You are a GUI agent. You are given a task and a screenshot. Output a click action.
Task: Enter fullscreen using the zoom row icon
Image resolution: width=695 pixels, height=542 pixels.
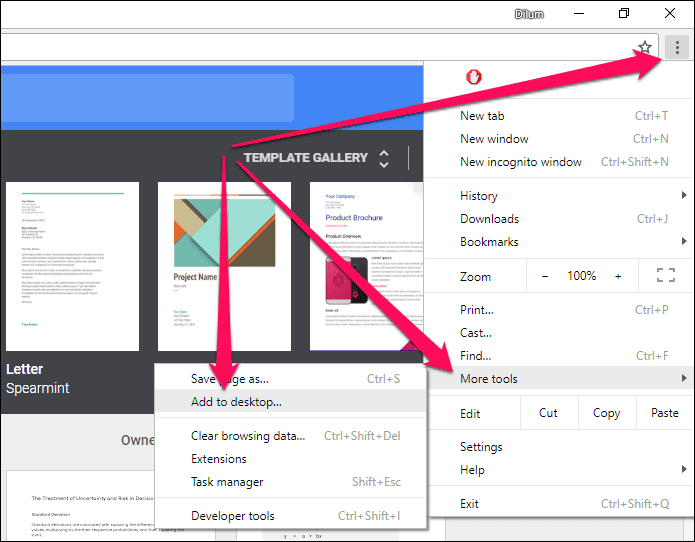tap(665, 275)
